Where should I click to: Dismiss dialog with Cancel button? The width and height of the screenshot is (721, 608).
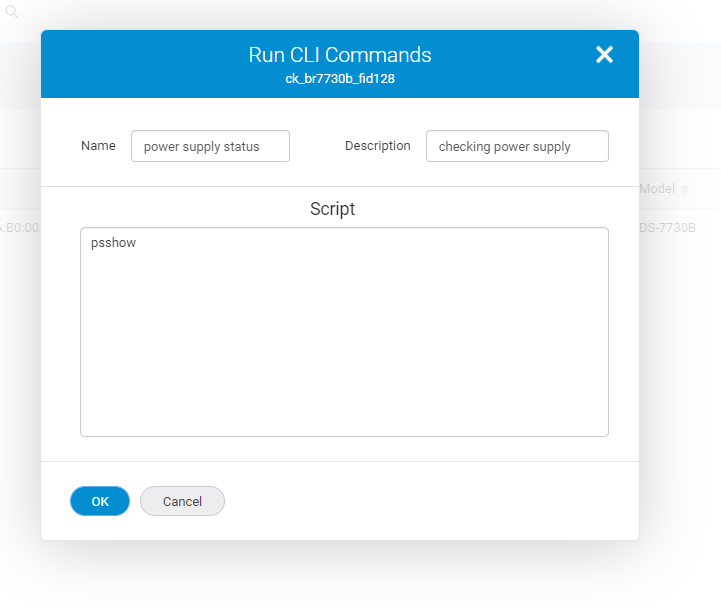click(182, 501)
